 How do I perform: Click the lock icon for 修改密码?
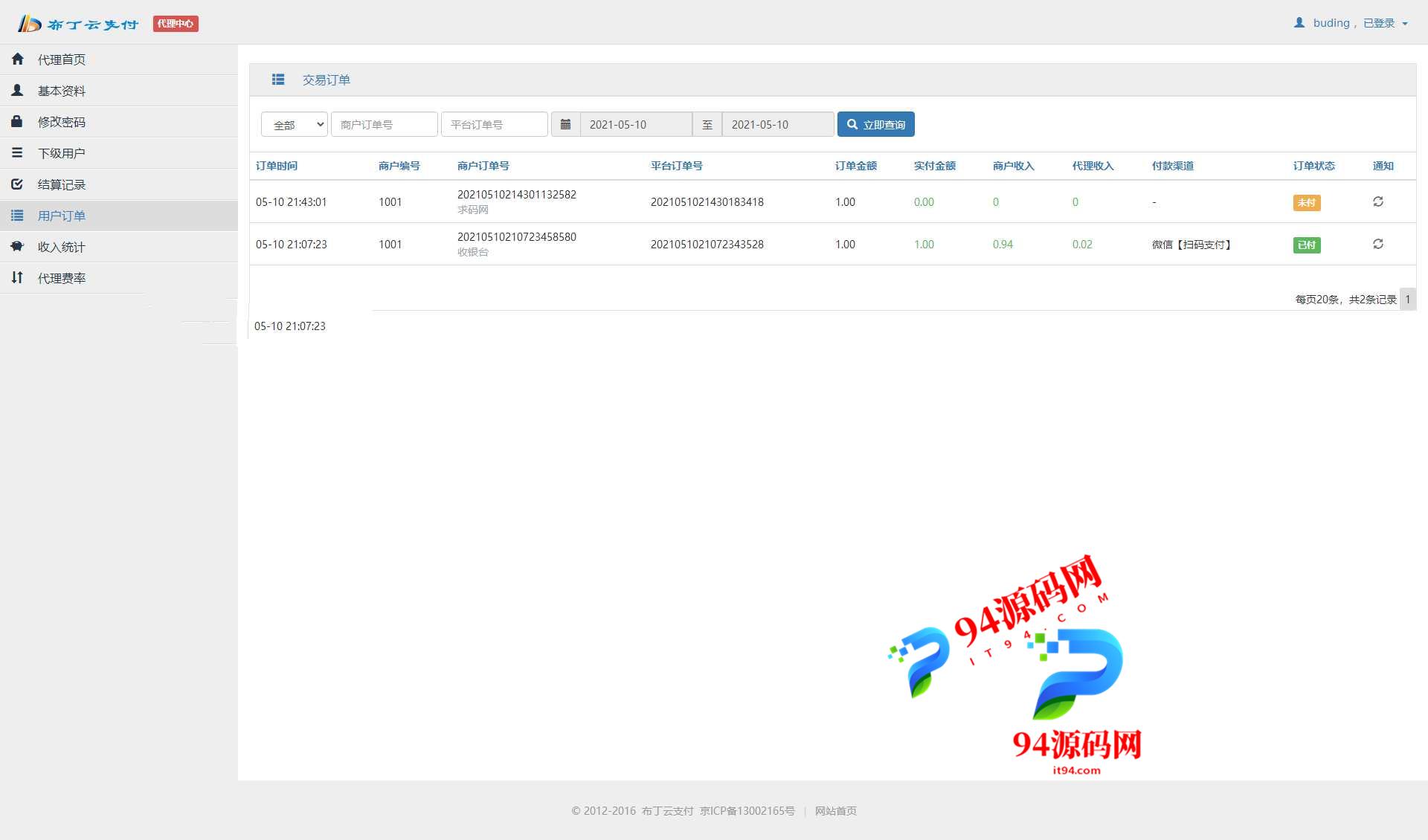[x=17, y=121]
